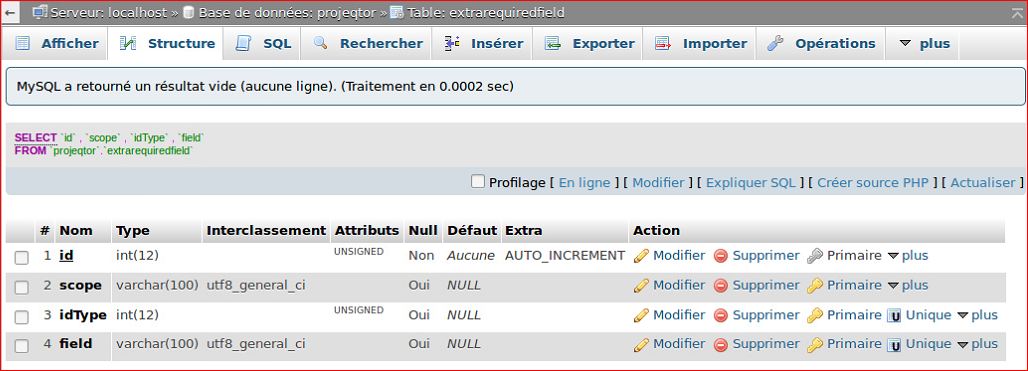1028x371 pixels.
Task: Open the Exporter tab
Action: (x=590, y=44)
